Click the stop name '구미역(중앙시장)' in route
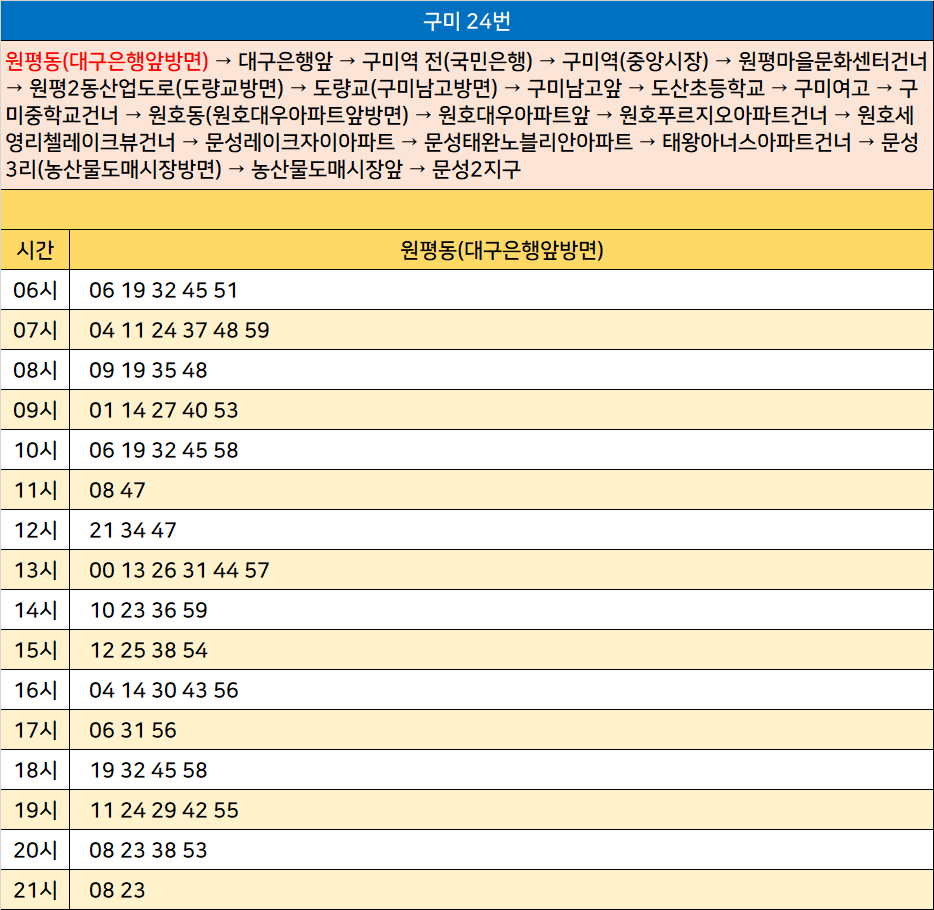Screen dimensions: 934x910 point(635,61)
